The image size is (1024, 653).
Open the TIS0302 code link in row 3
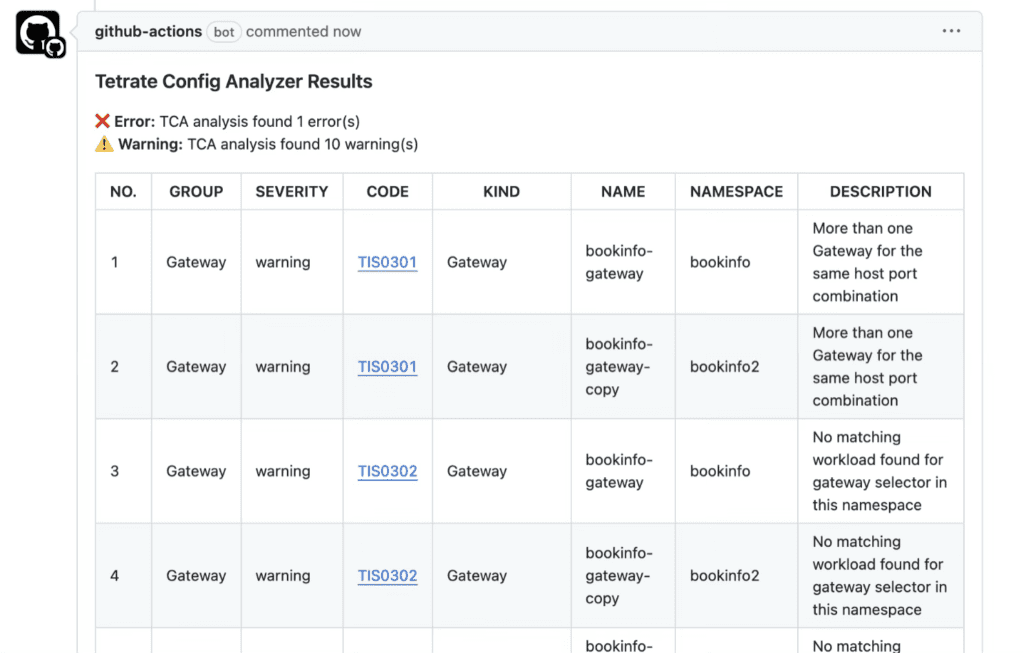387,471
